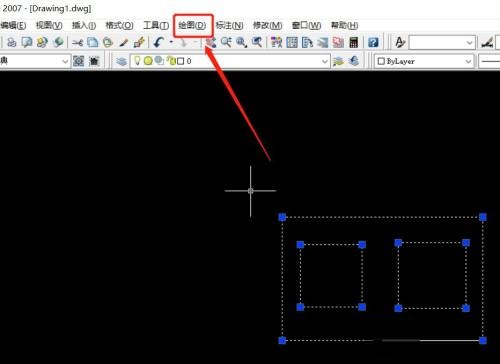
Task: Open the 视图(V) menu
Action: pyautogui.click(x=49, y=25)
